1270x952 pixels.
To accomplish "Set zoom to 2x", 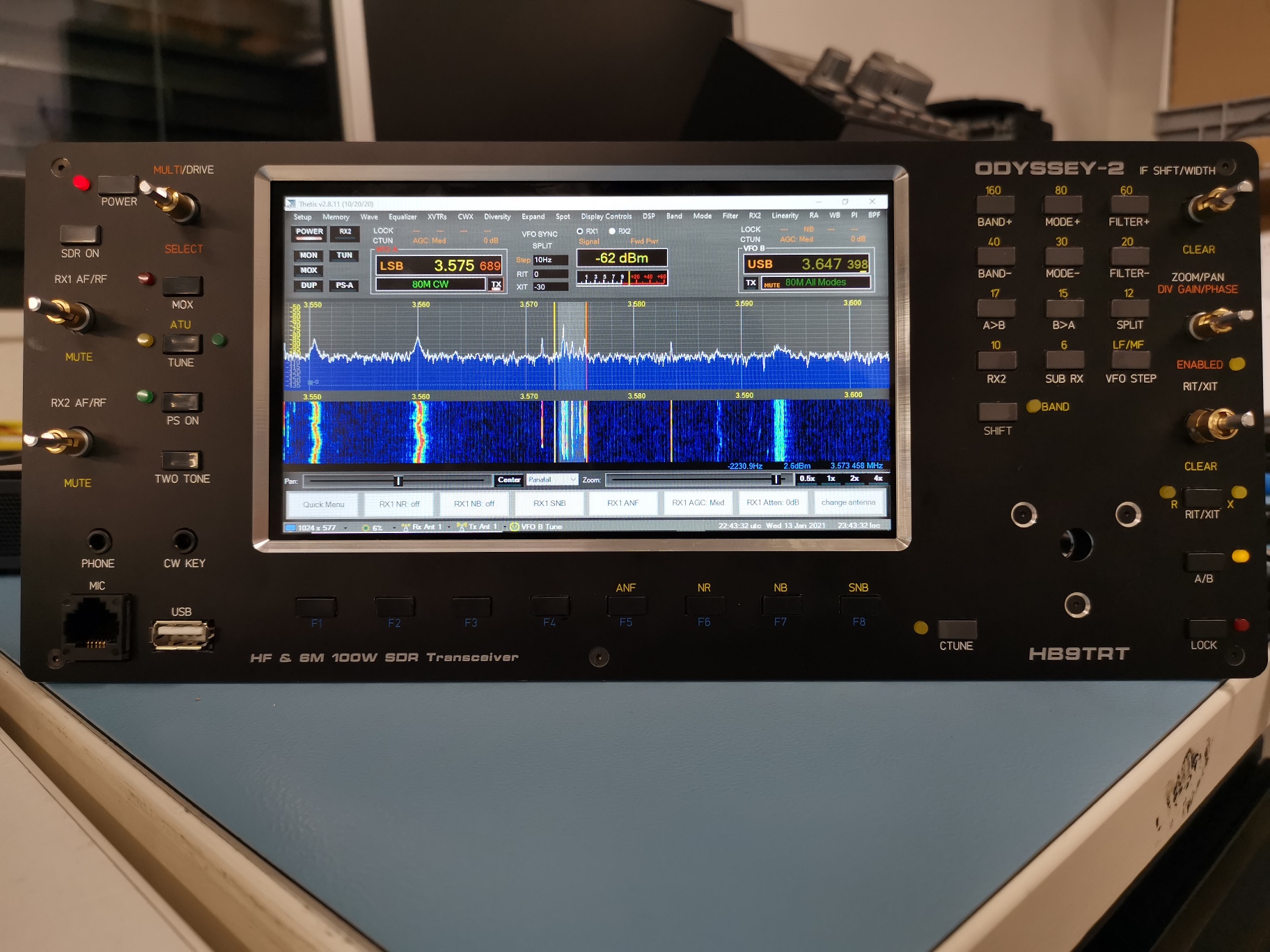I will 854,479.
